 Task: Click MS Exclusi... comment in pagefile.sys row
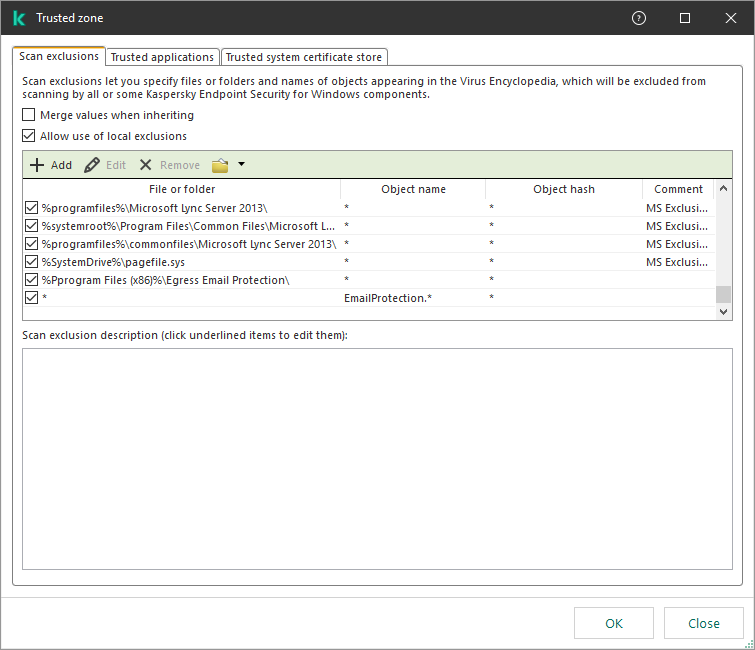(677, 262)
